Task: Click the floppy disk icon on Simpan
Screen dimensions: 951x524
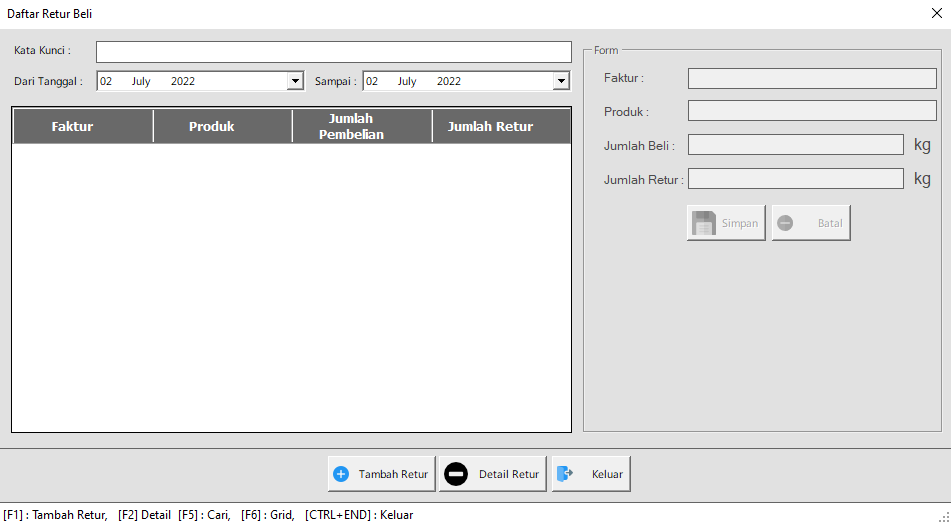Action: [x=704, y=223]
